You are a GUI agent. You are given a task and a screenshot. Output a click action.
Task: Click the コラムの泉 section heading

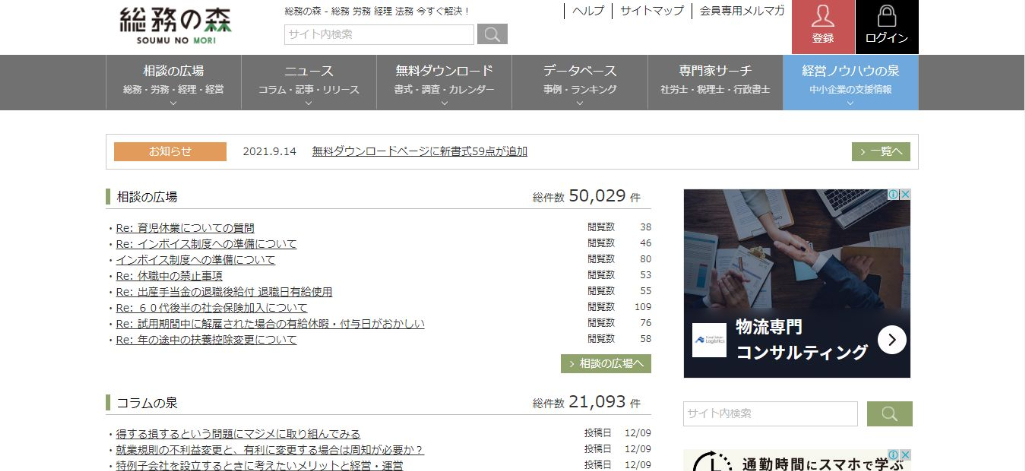click(x=146, y=402)
